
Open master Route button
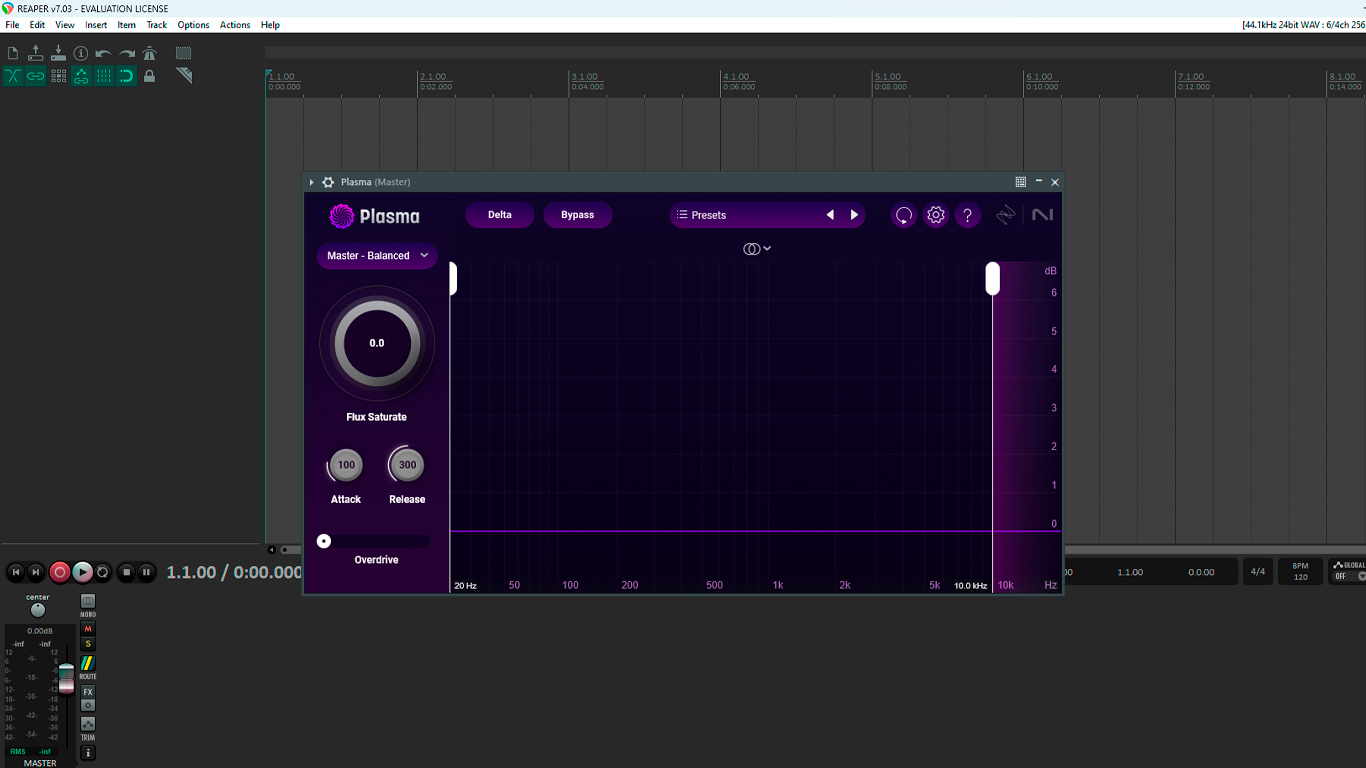(x=88, y=663)
